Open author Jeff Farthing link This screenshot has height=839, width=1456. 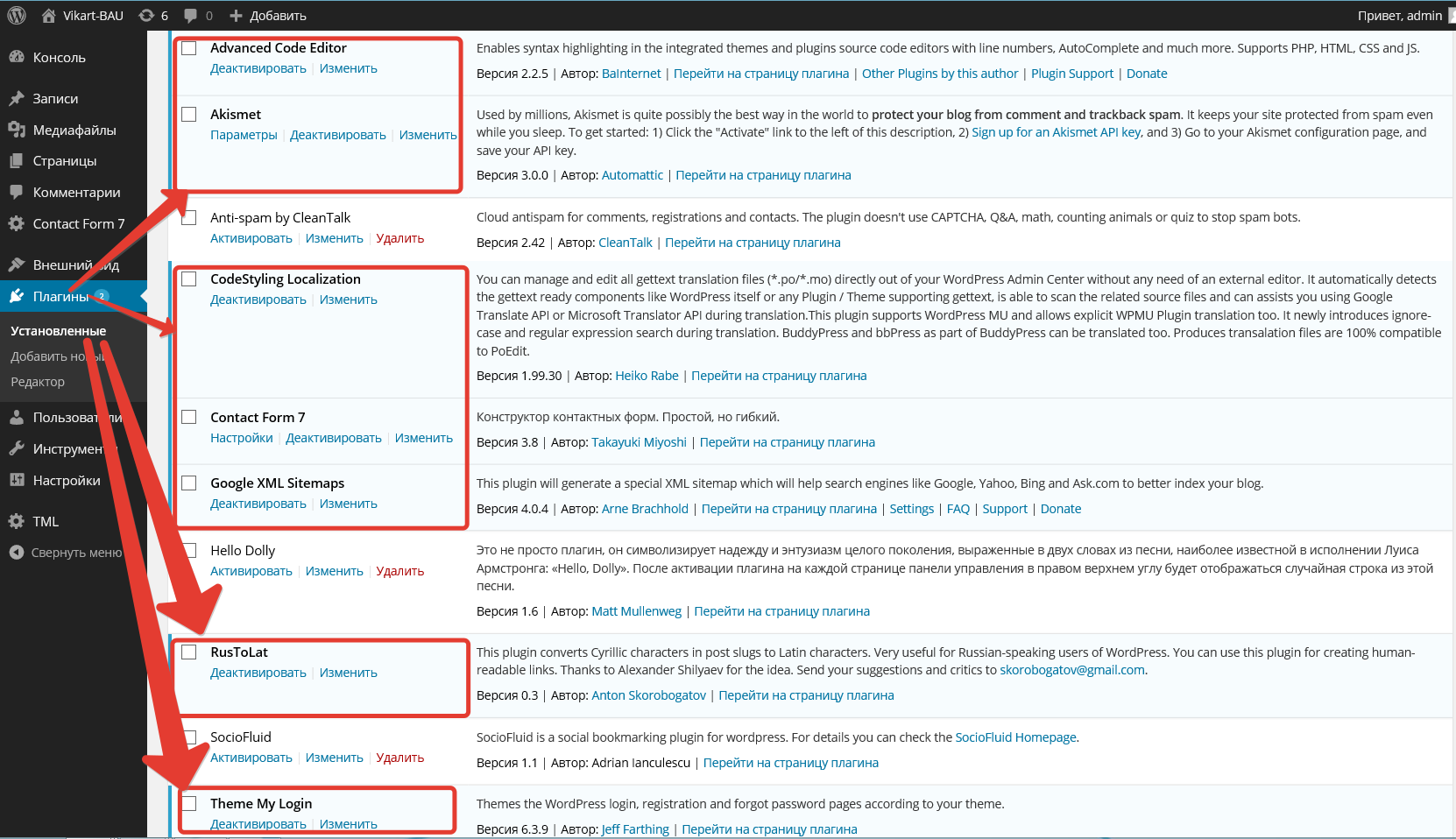pyautogui.click(x=635, y=829)
